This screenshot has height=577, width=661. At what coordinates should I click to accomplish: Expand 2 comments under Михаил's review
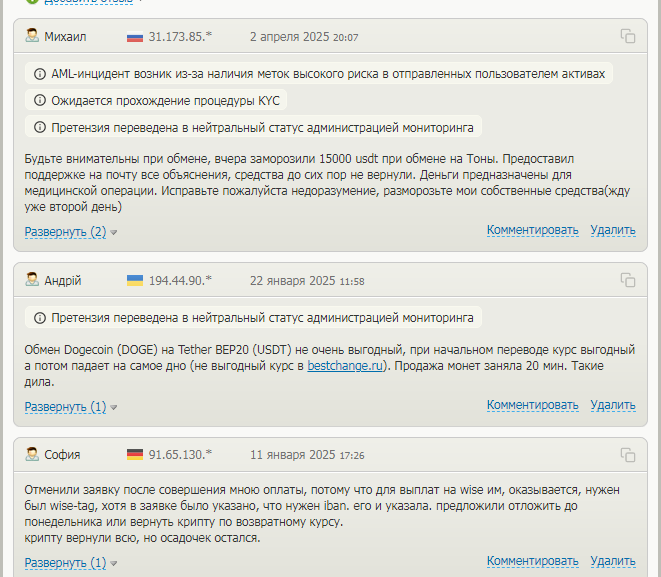coord(65,232)
